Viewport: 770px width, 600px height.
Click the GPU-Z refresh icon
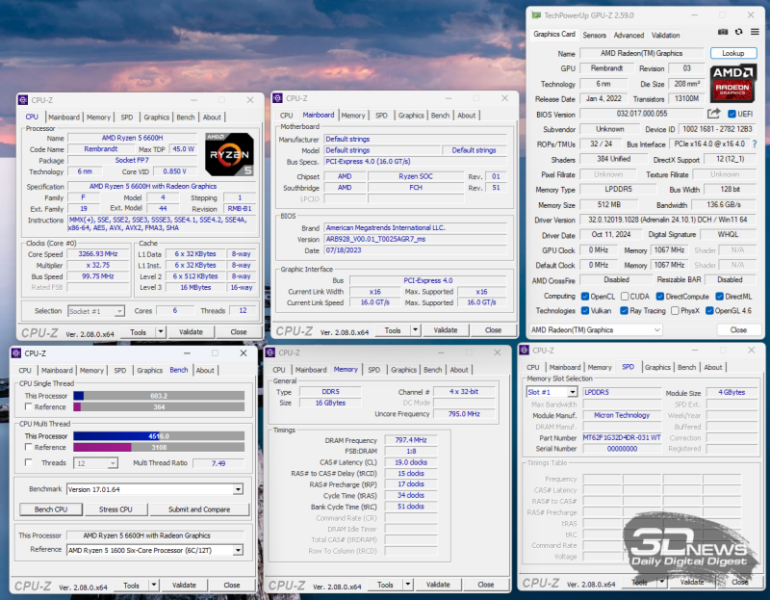pos(736,33)
